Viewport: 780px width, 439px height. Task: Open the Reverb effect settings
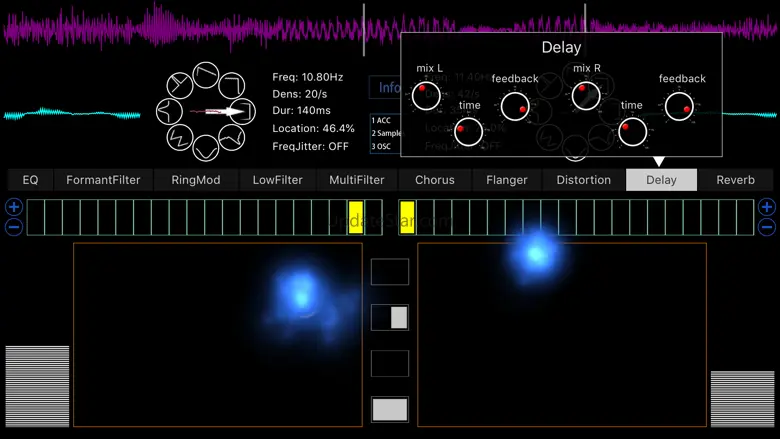[x=735, y=180]
